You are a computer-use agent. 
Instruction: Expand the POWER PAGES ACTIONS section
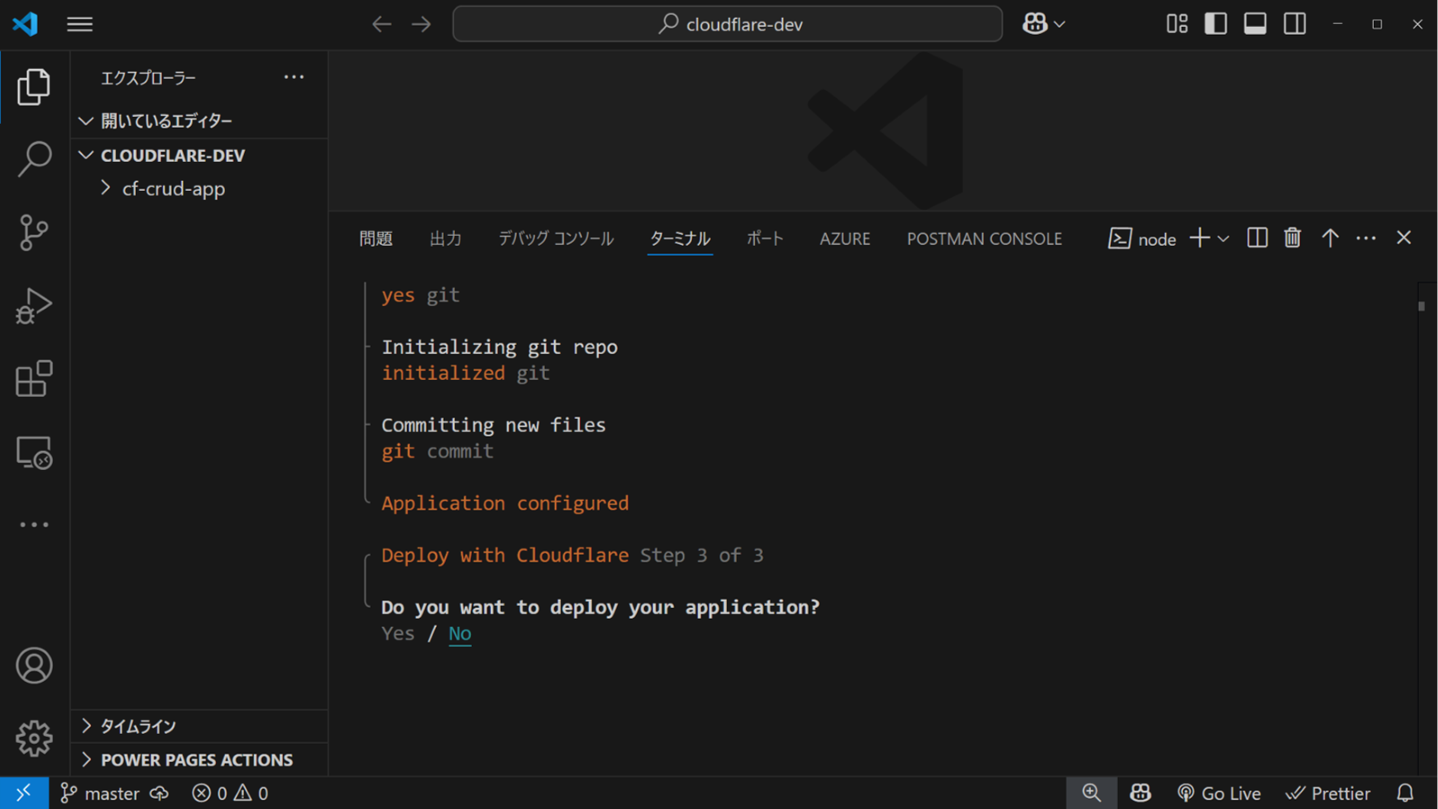199,760
